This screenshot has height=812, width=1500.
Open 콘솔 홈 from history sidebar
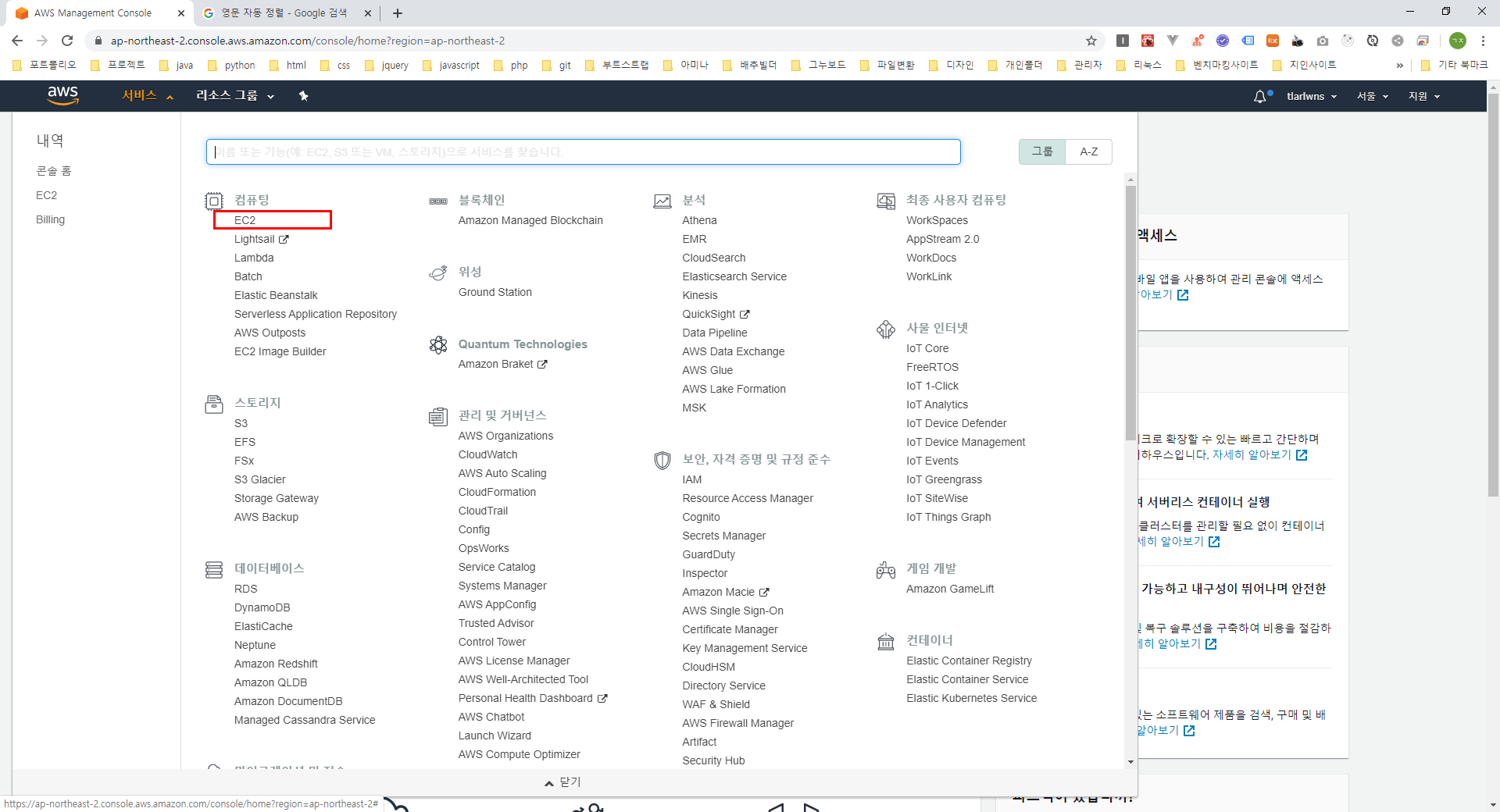coord(54,171)
